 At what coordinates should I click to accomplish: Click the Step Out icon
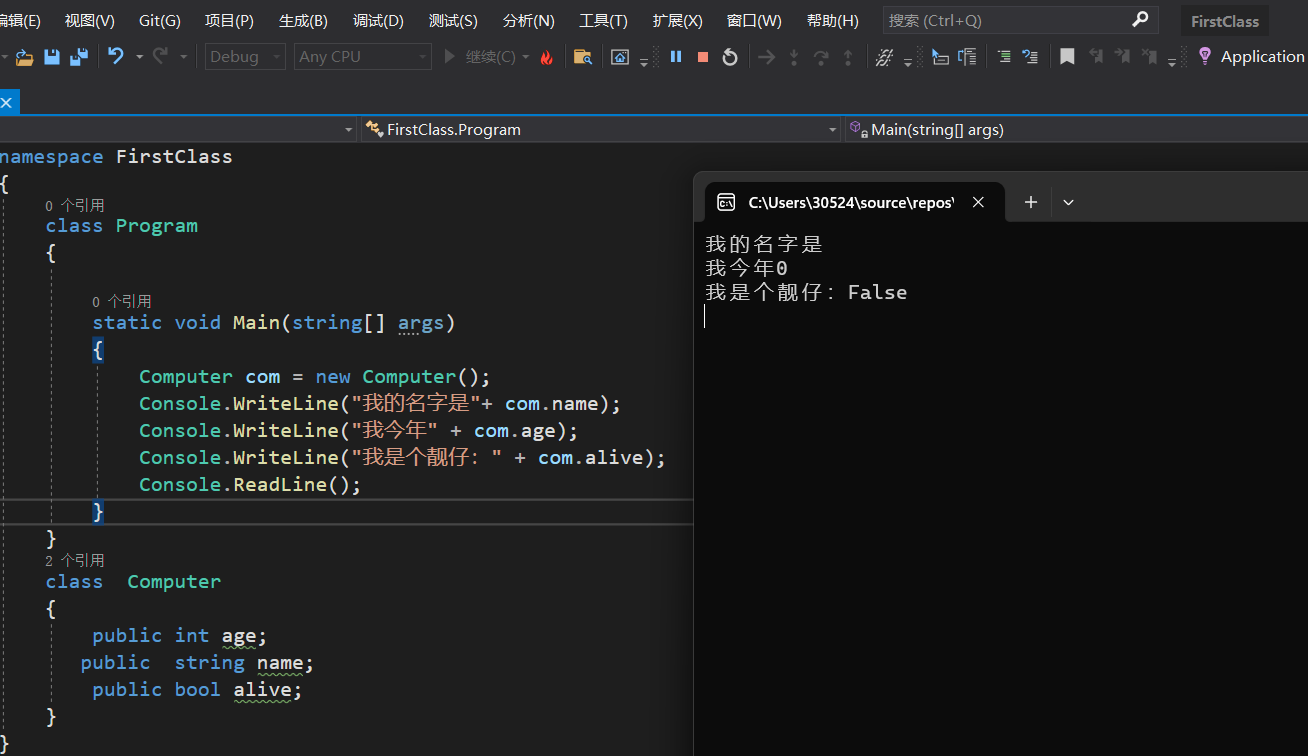click(848, 57)
